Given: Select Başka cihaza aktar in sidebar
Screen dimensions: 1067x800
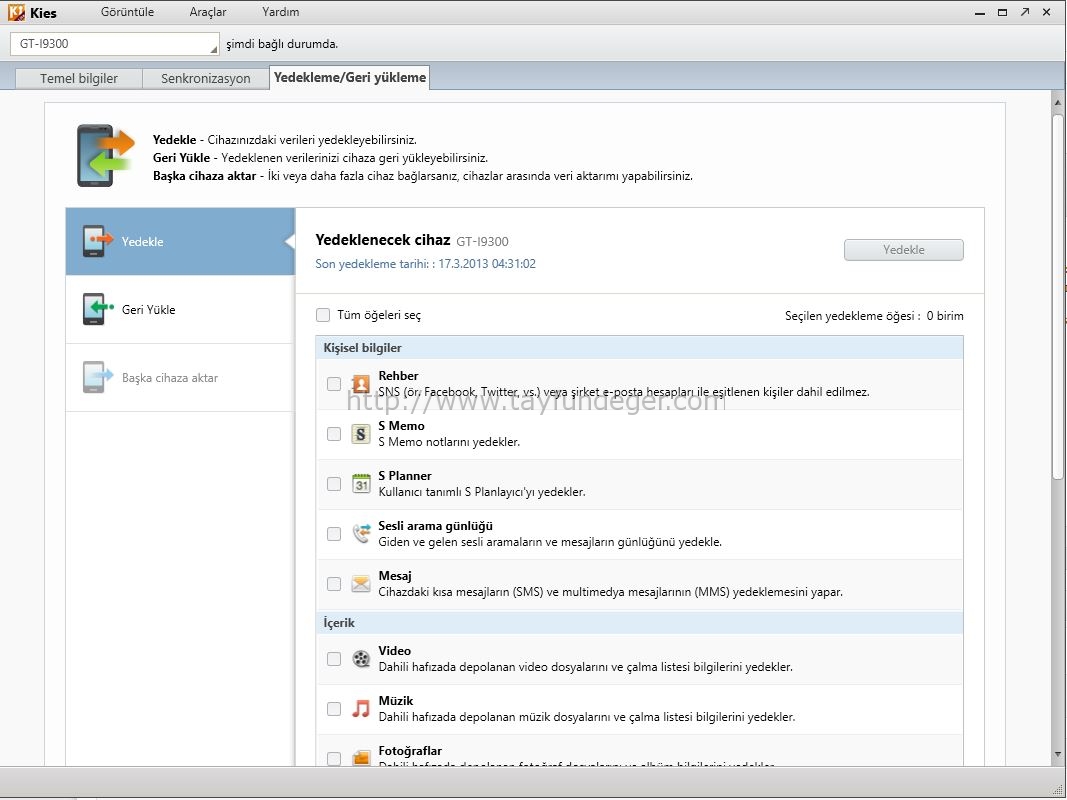Looking at the screenshot, I should [180, 378].
